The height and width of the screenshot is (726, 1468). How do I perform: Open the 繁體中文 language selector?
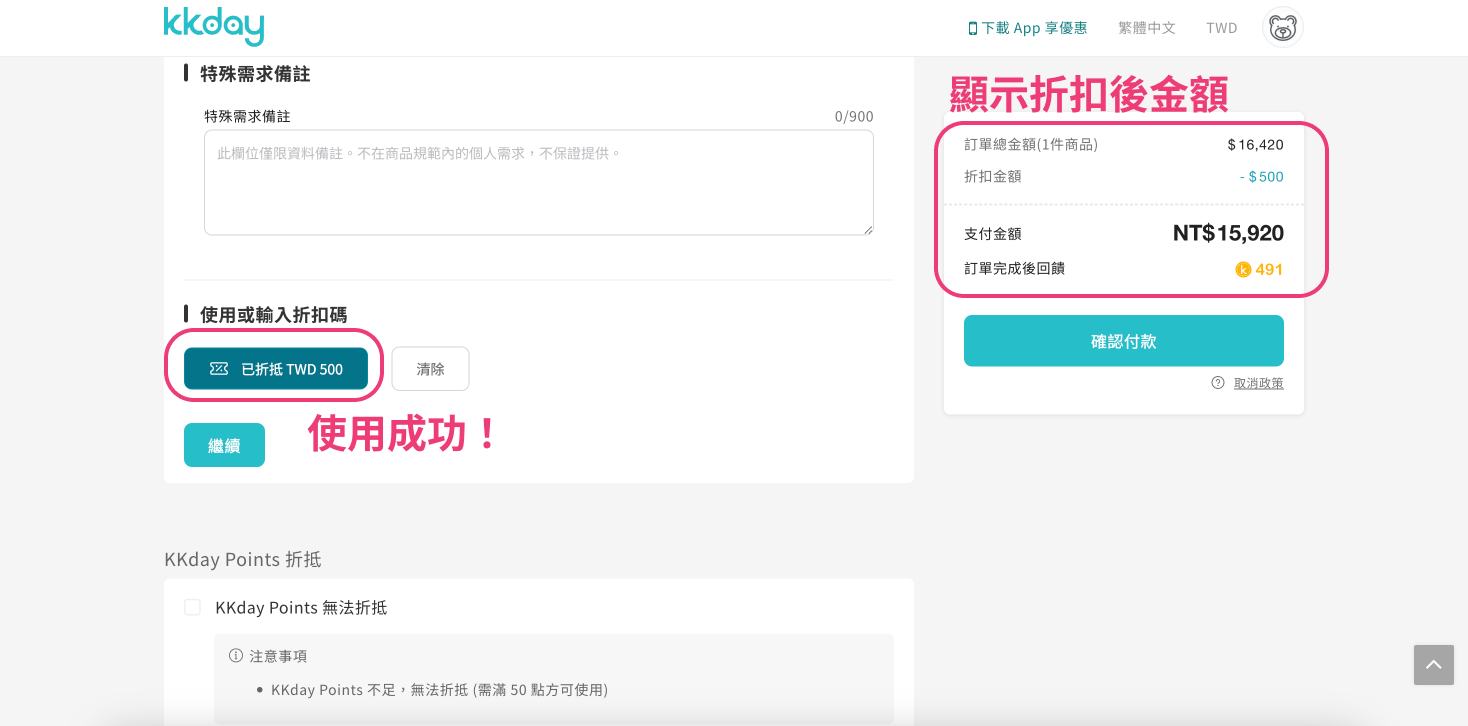(1146, 27)
